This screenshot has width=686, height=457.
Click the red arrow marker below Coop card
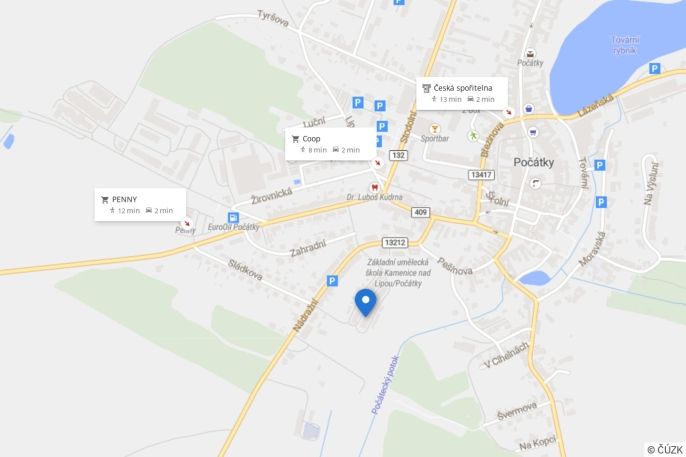[x=378, y=163]
